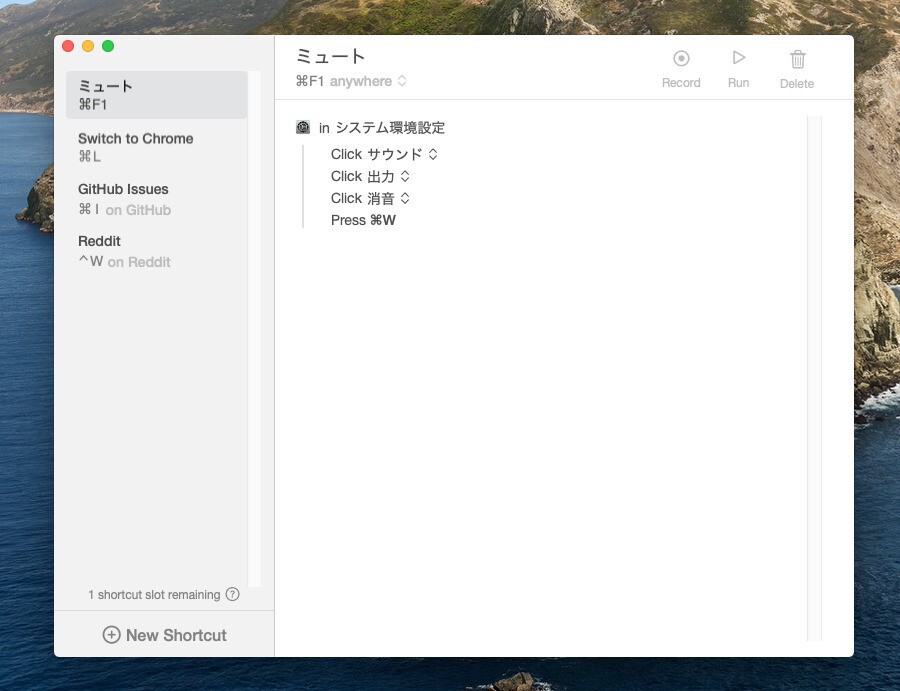The height and width of the screenshot is (691, 900).
Task: Select the Switch to Chrome shortcut
Action: [136, 147]
